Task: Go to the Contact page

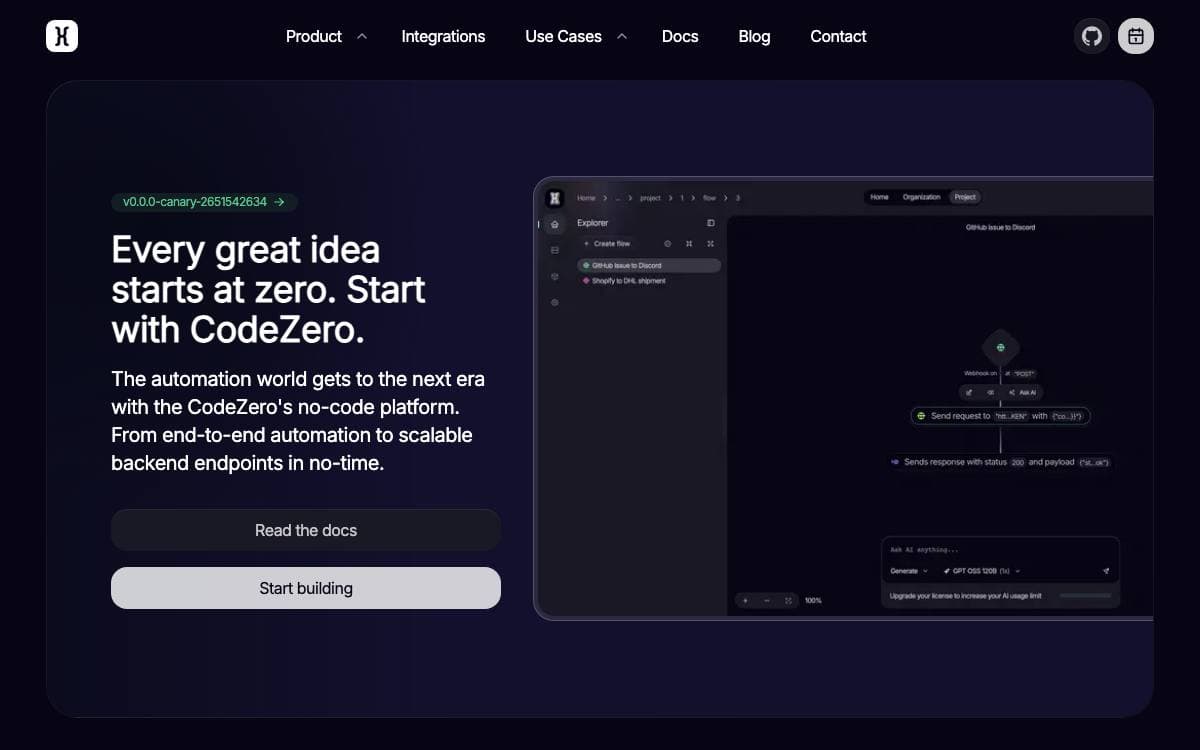Action: coord(838,36)
